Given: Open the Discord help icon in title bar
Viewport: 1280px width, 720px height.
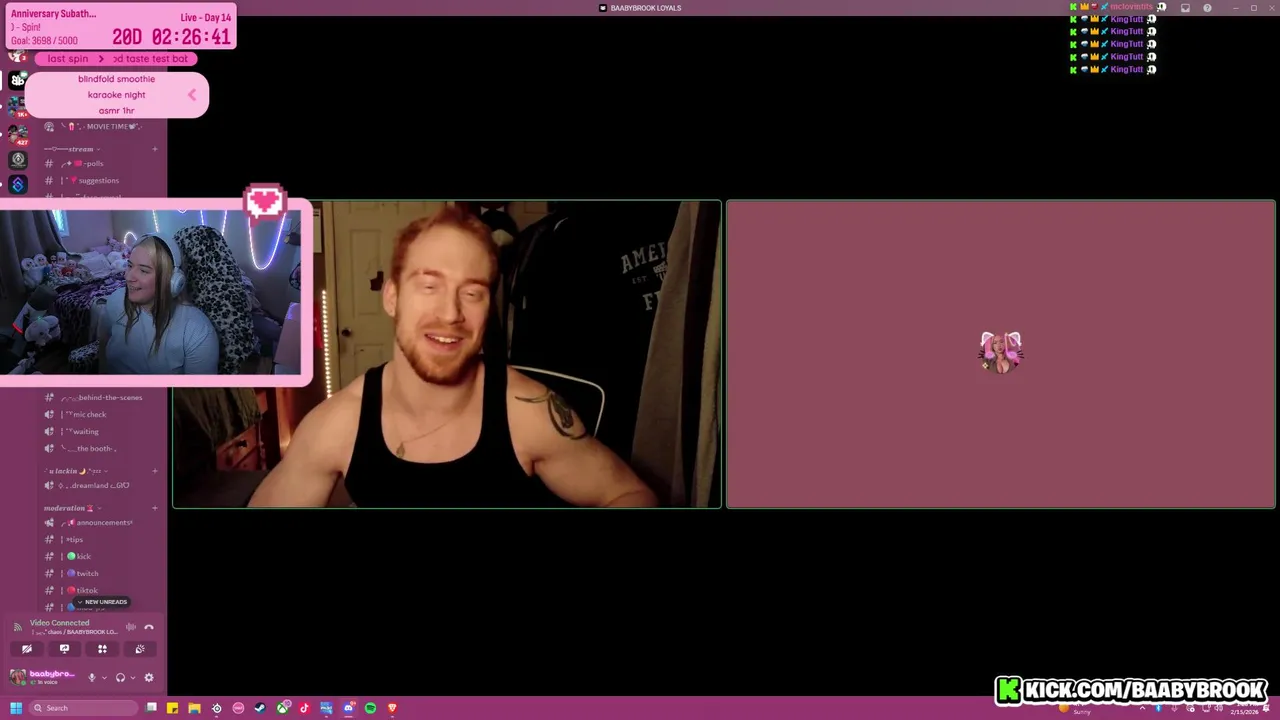Looking at the screenshot, I should tap(1207, 8).
